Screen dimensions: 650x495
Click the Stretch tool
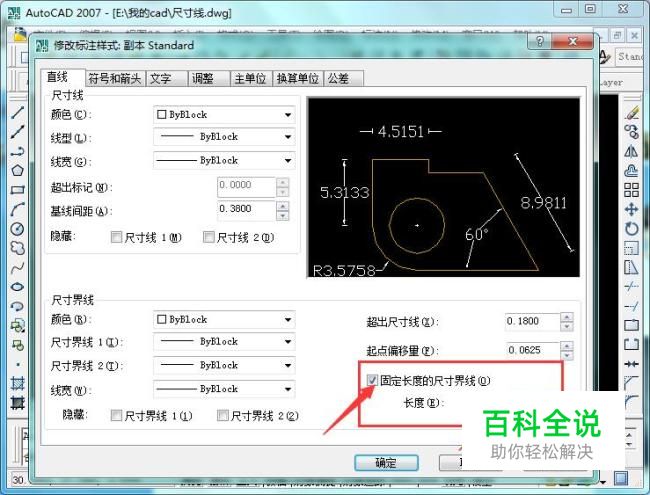pos(631,267)
